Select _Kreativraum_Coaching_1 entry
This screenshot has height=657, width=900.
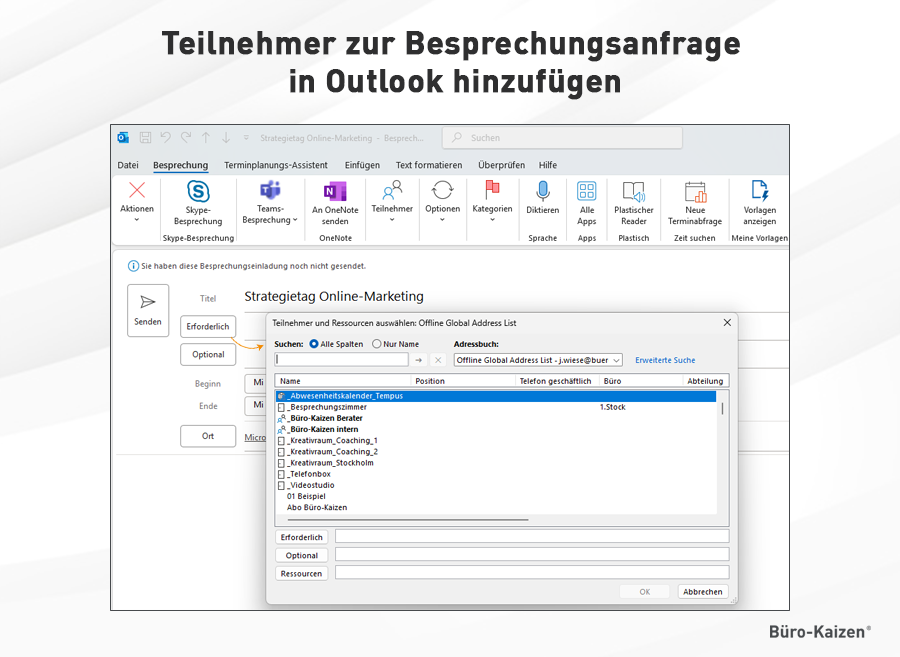pos(496,441)
